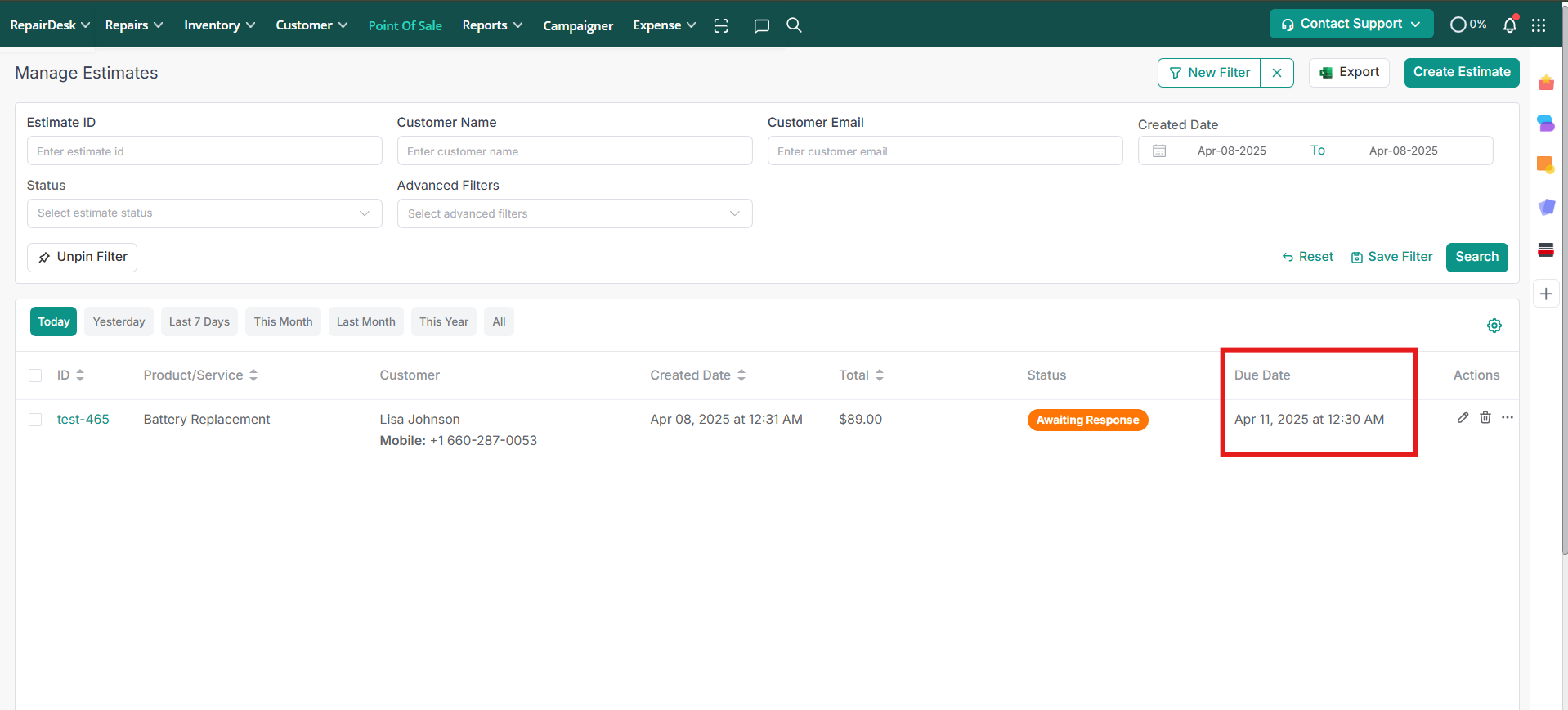
Task: Click the Lisa Johnson customer name
Action: [419, 419]
